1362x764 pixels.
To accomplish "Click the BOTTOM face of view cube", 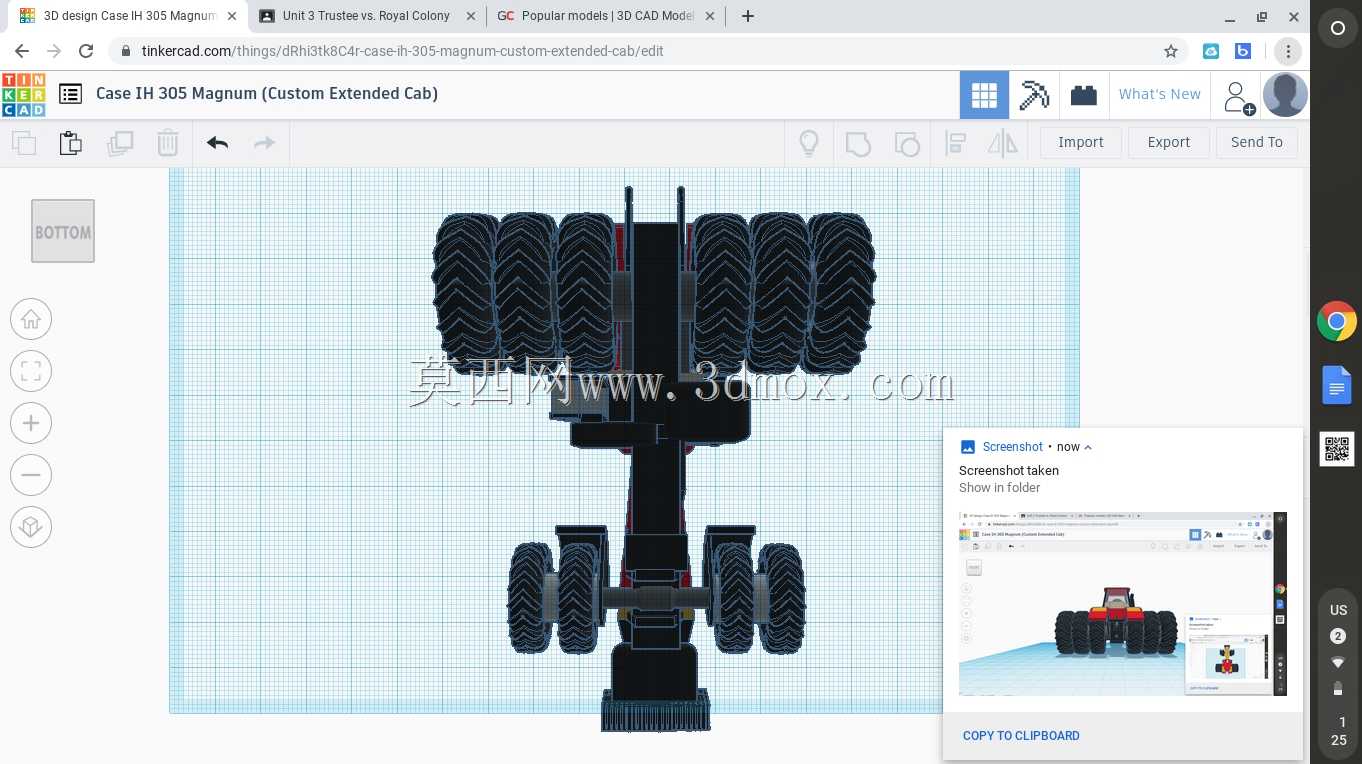I will 63,231.
